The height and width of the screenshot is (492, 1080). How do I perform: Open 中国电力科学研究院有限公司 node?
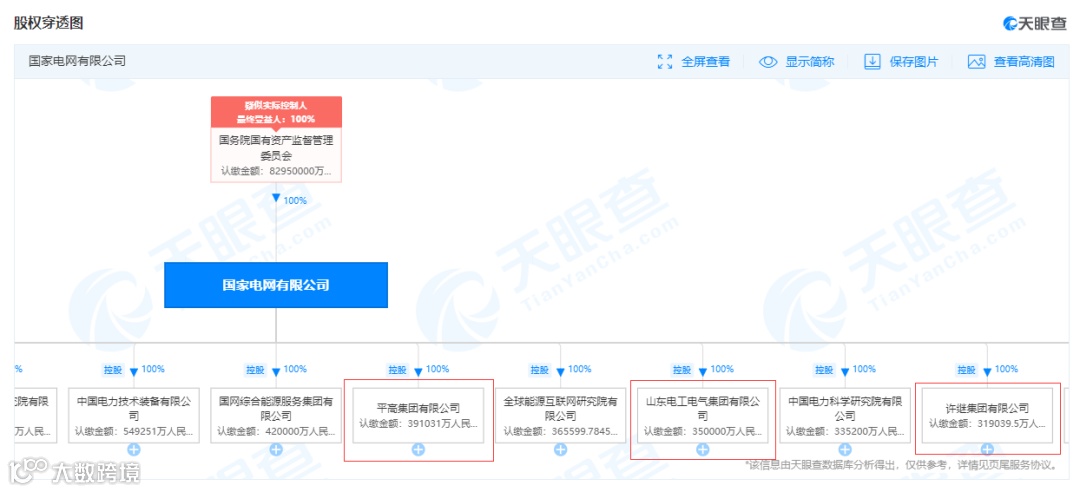845,416
